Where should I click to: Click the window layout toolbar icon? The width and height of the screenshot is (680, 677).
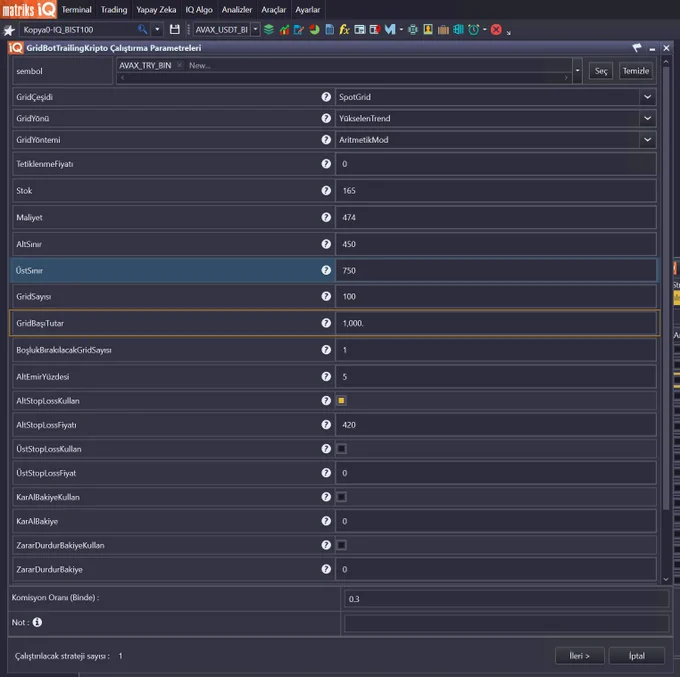coord(360,29)
